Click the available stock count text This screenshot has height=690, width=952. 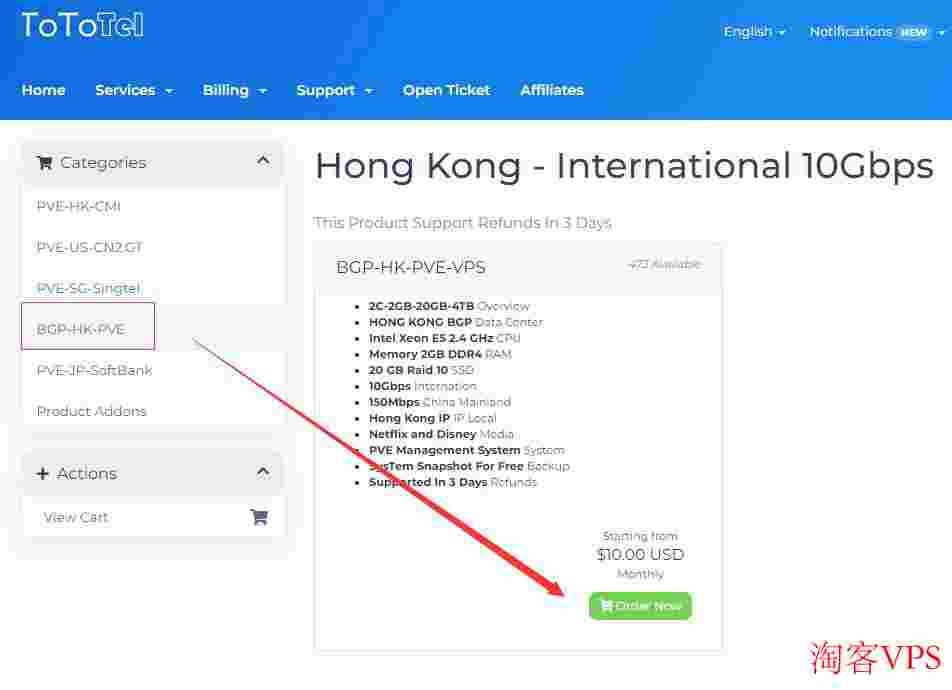[664, 264]
